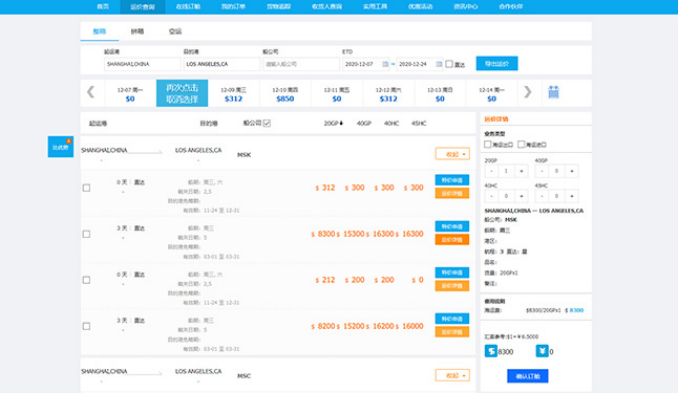
Task: Increase the 40GP container quantity
Action: pyautogui.click(x=572, y=171)
